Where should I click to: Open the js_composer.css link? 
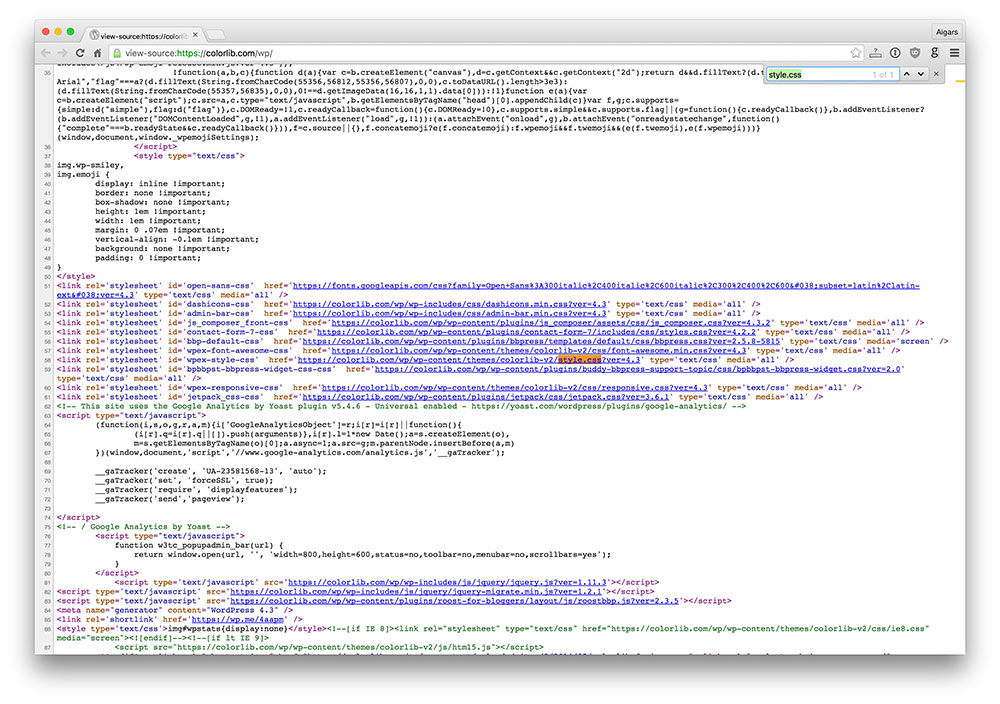(550, 323)
